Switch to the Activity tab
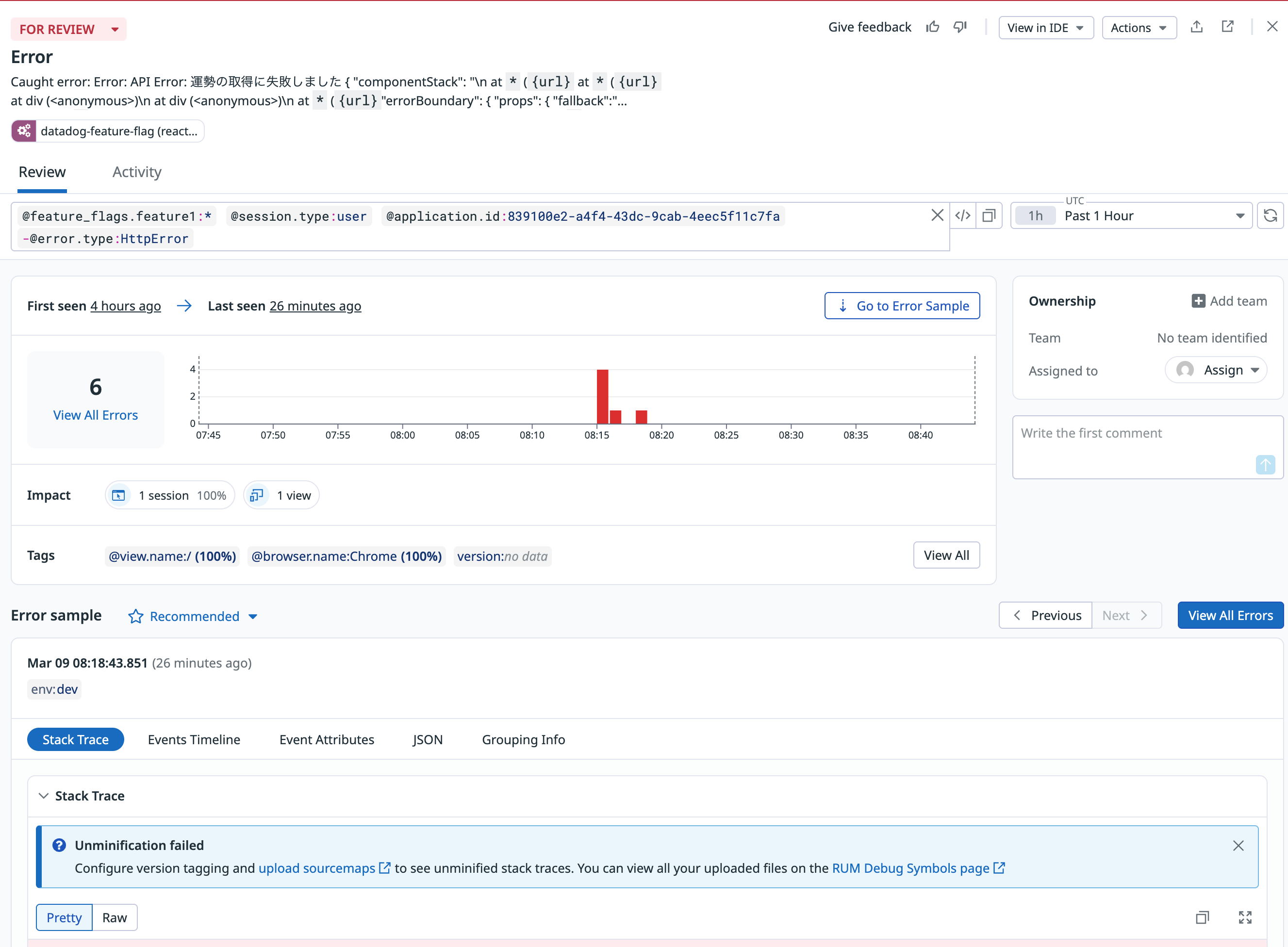Screen dimensions: 1288x947 [136, 172]
